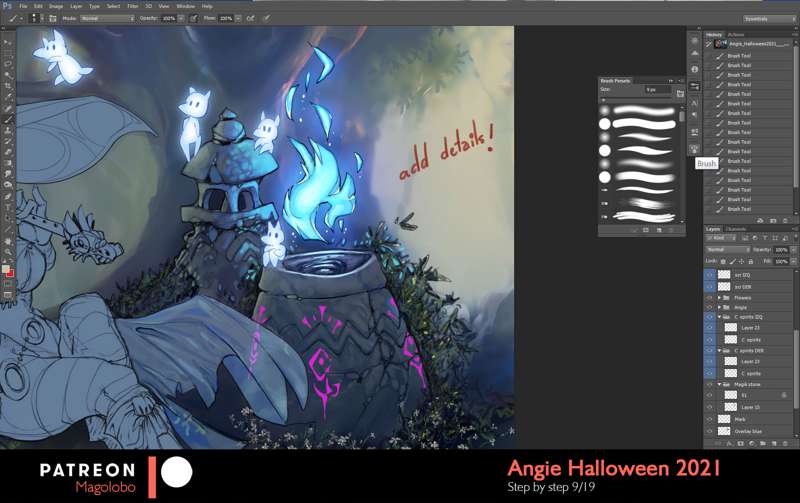Open the Filter menu
The image size is (800, 503).
point(132,6)
